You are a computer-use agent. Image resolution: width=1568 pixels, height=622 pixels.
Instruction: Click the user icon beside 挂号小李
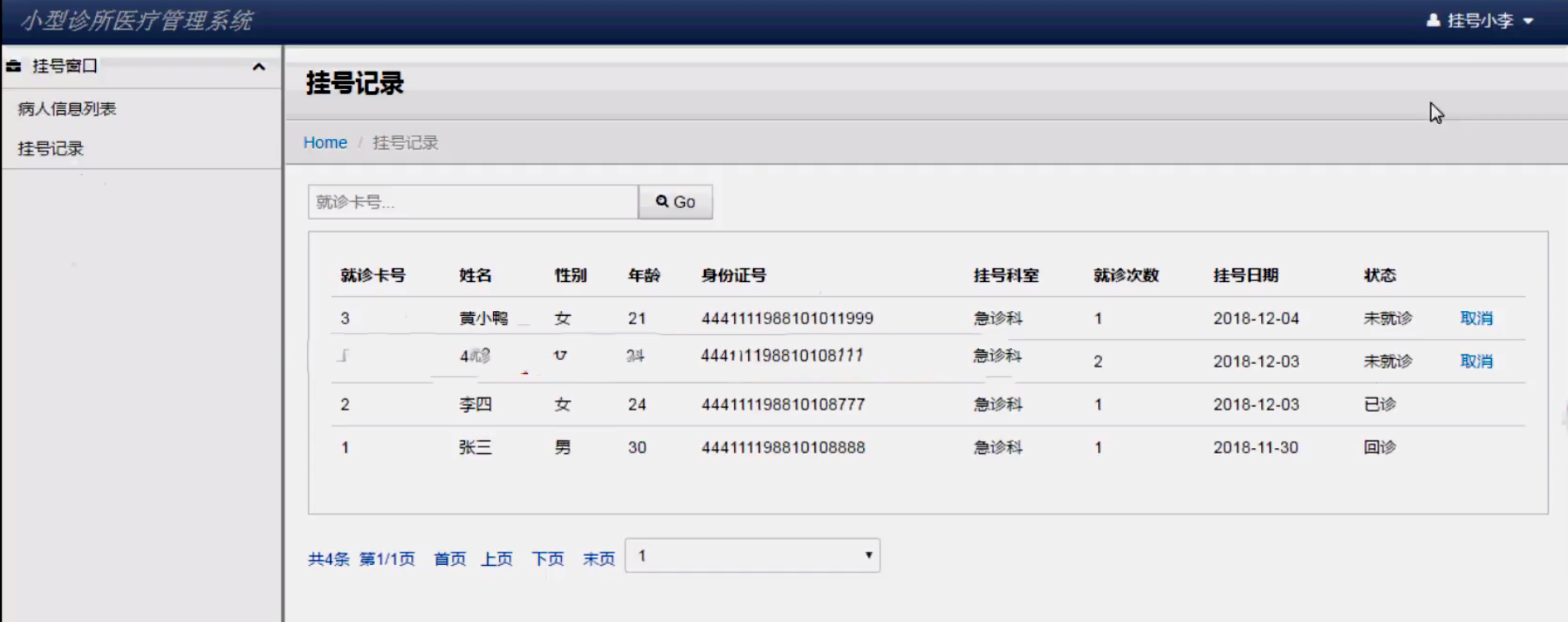pyautogui.click(x=1433, y=20)
